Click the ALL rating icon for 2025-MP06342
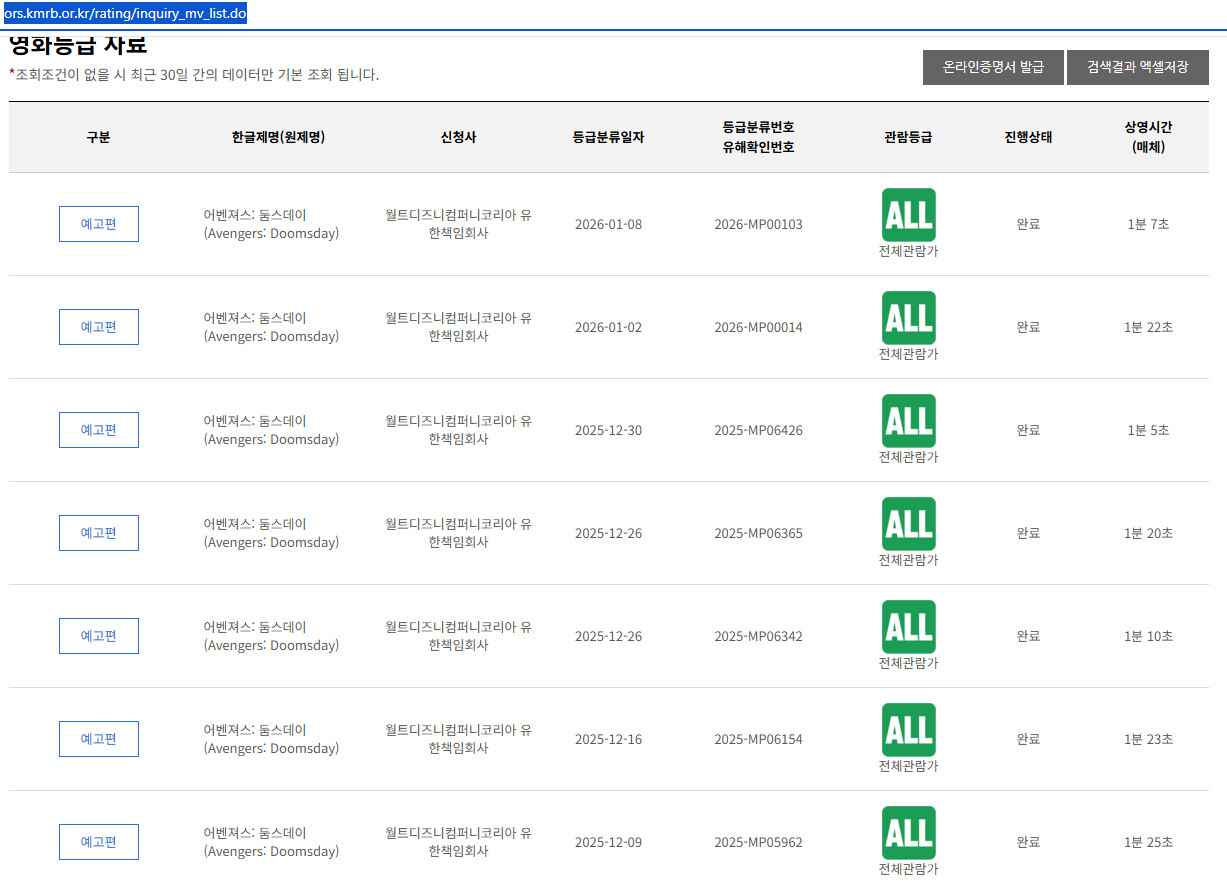 [x=908, y=626]
